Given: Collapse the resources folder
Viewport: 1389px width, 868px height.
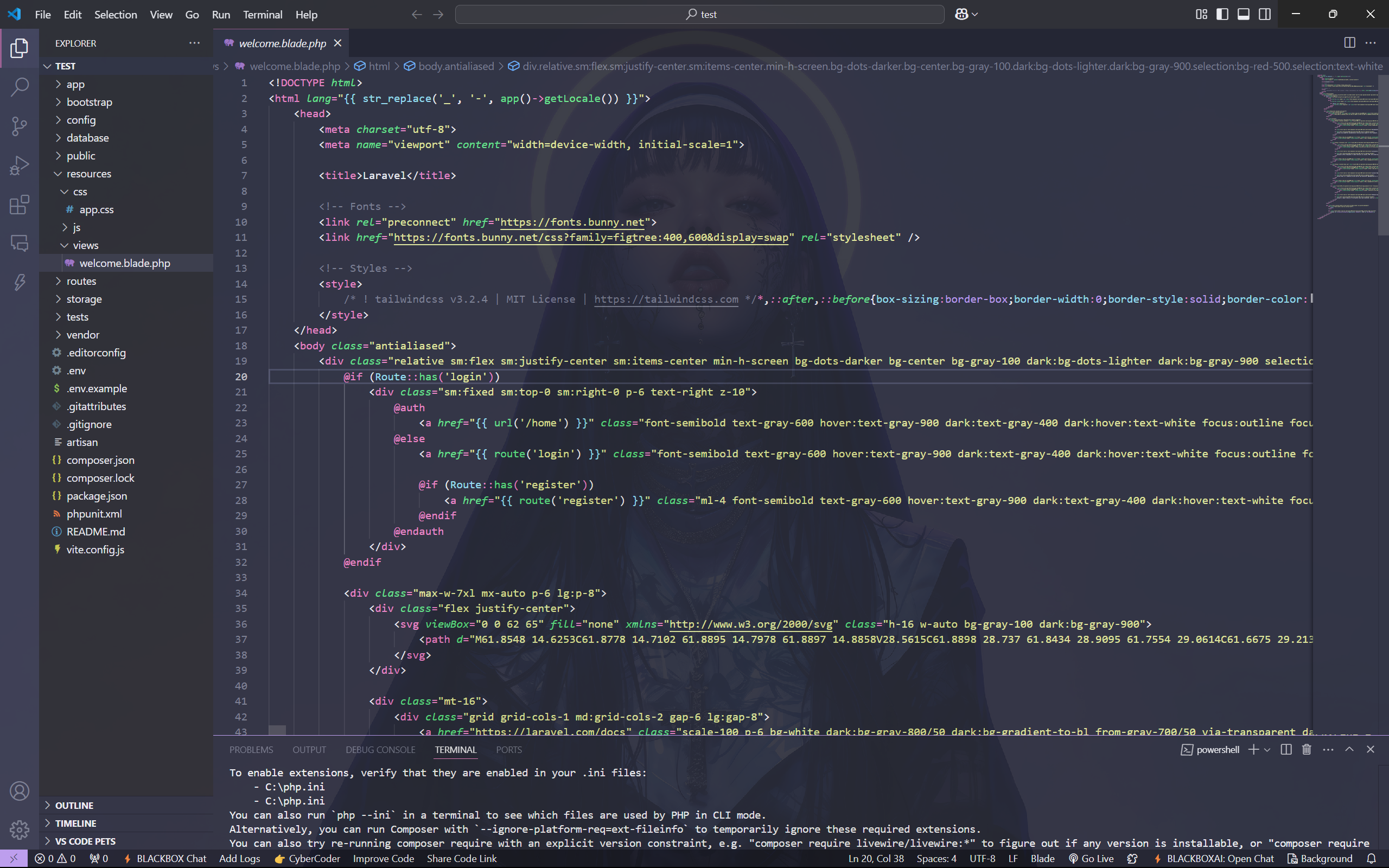Looking at the screenshot, I should pyautogui.click(x=88, y=174).
